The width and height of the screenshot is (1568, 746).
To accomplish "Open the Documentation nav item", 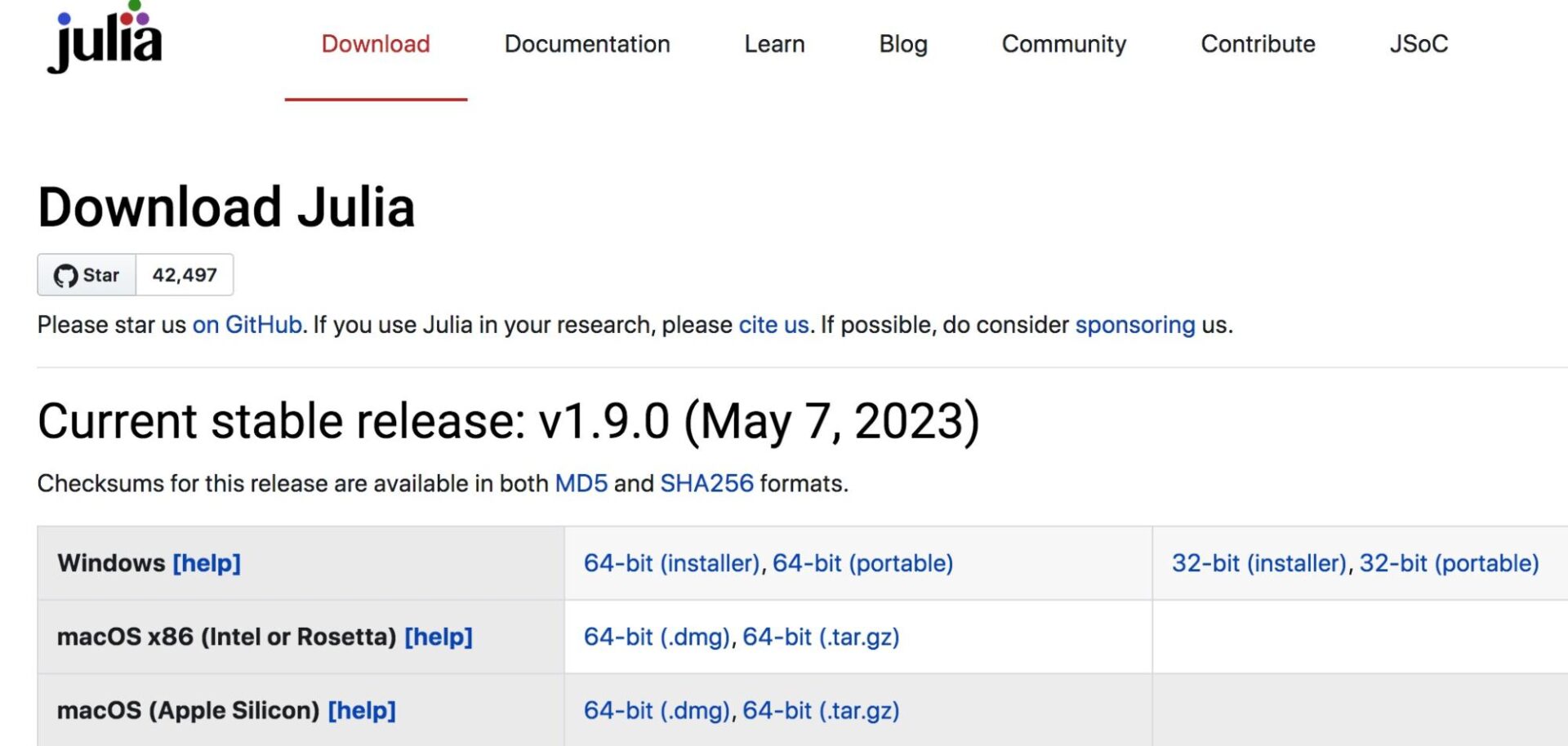I will coord(587,44).
